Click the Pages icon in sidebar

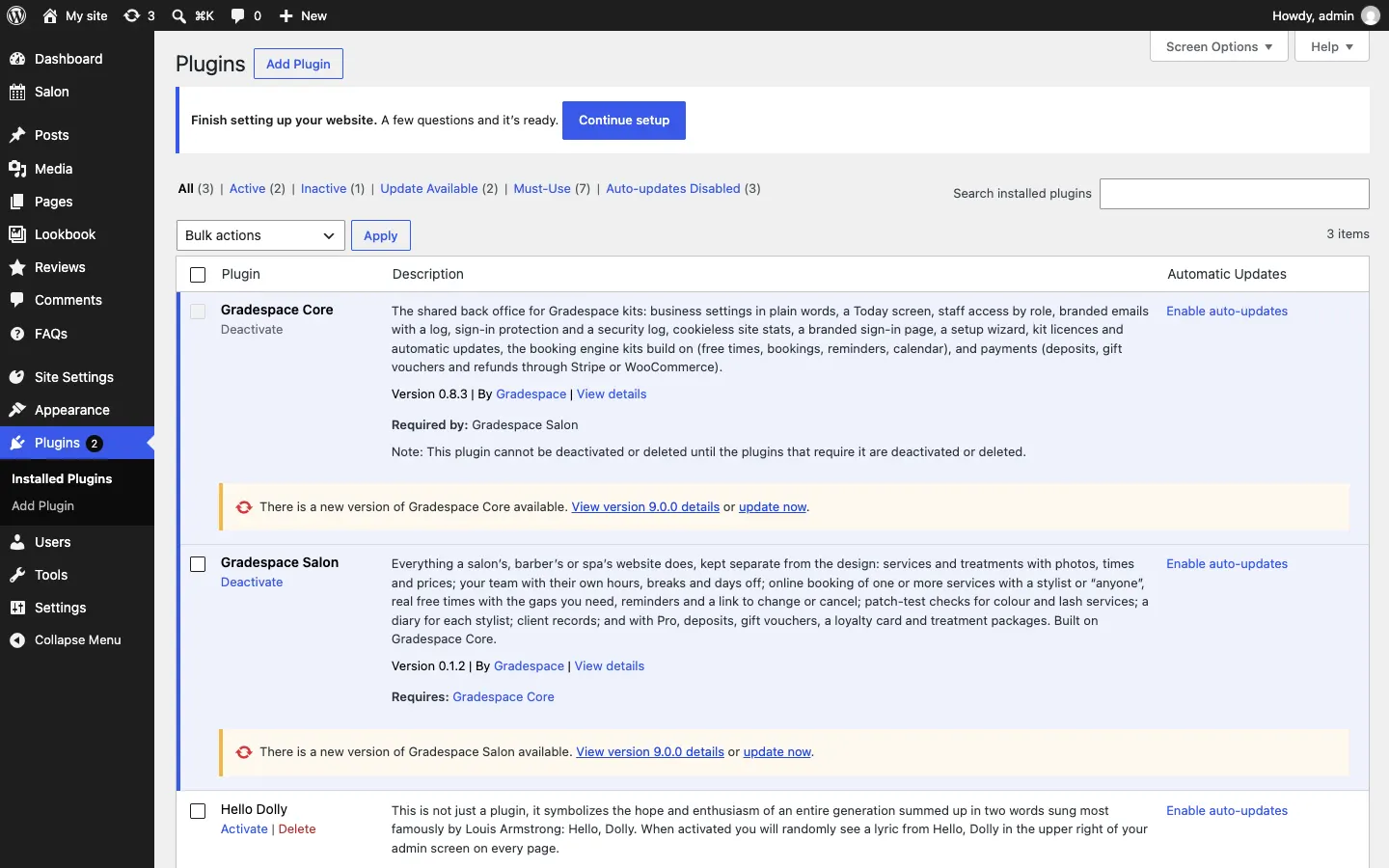pyautogui.click(x=17, y=202)
